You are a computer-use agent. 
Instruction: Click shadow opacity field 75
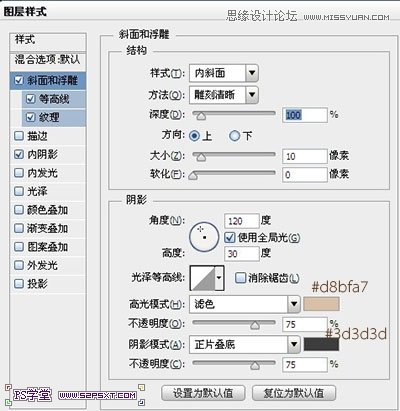coord(305,364)
